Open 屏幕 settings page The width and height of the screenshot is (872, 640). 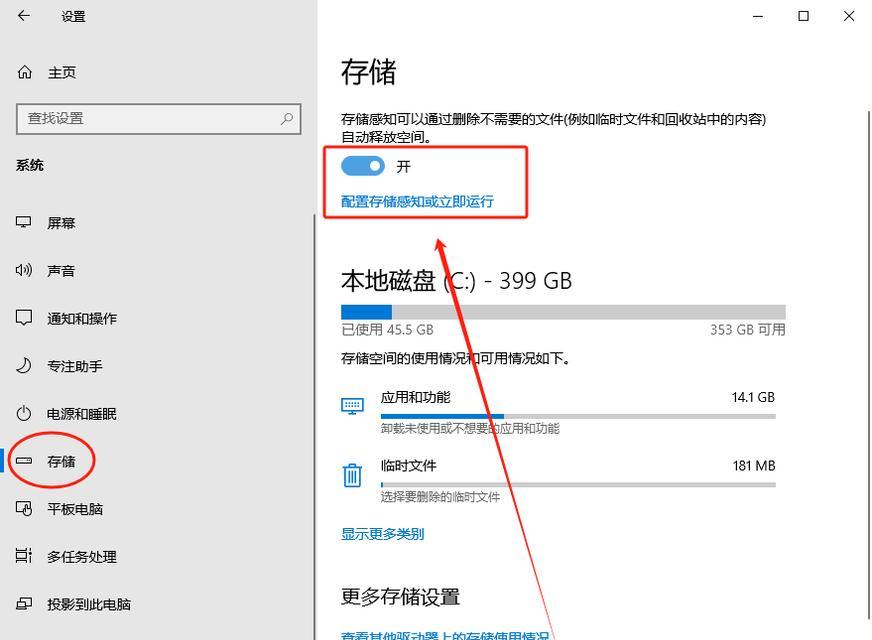pyautogui.click(x=158, y=222)
